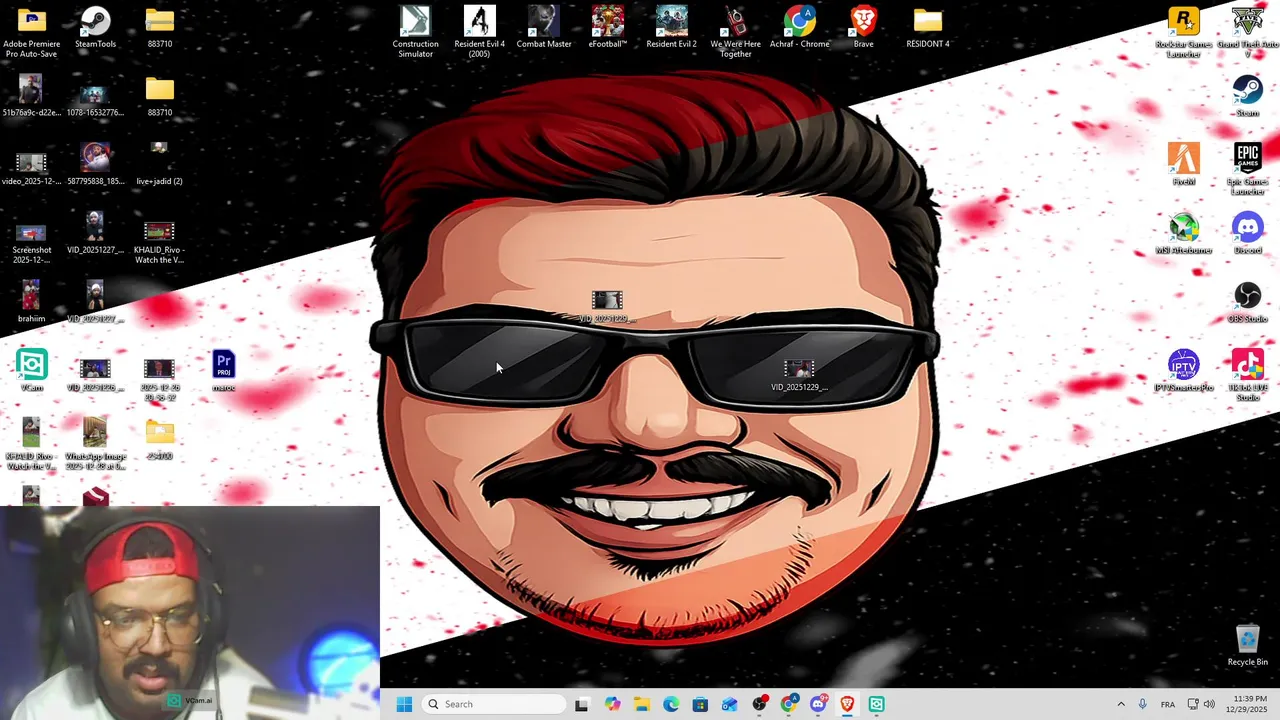Select the 2025-12-26 20-56-32 video file
This screenshot has width=1280, height=720.
(159, 379)
